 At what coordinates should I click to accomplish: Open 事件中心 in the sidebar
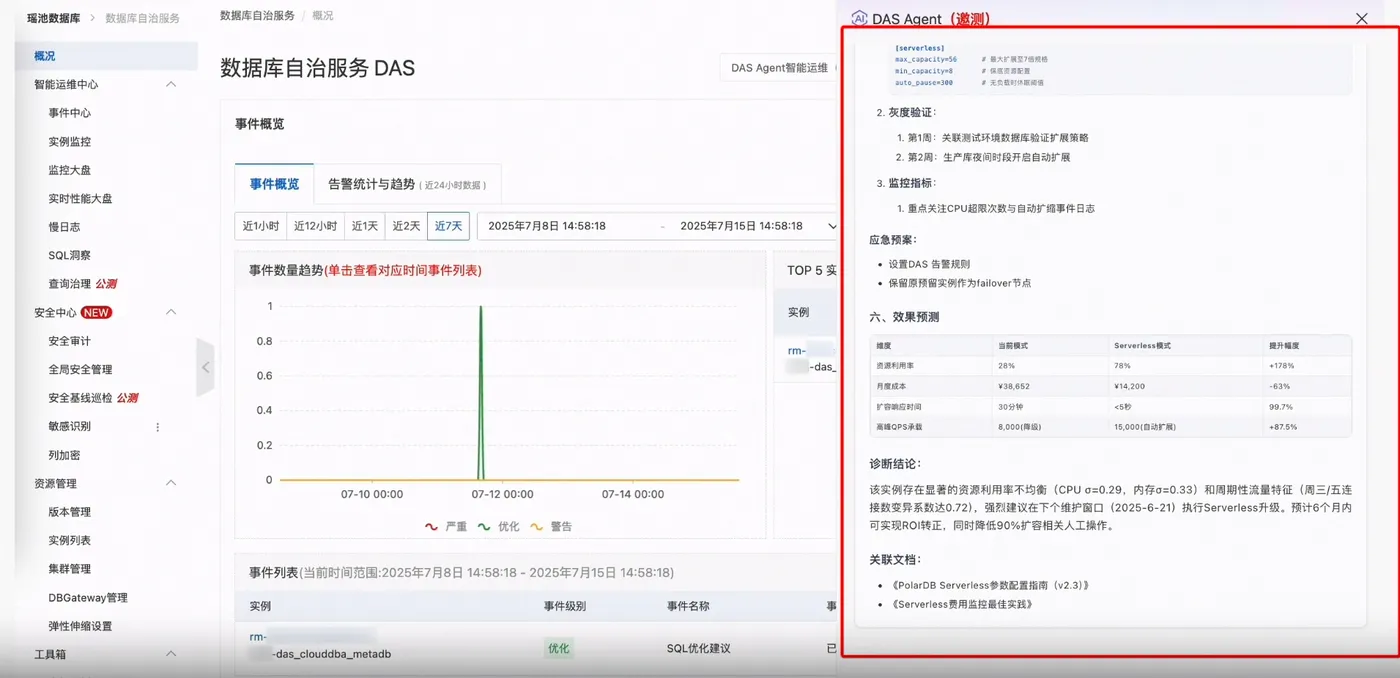69,113
